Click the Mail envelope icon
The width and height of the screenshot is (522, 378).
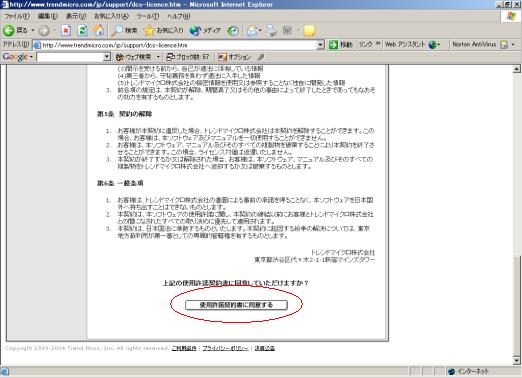pyautogui.click(x=252, y=31)
